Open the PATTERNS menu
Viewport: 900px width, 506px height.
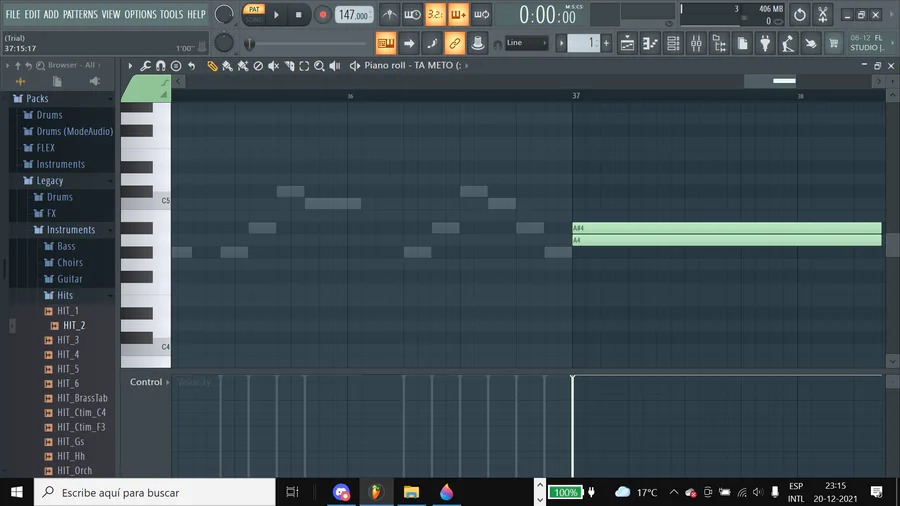[x=80, y=14]
